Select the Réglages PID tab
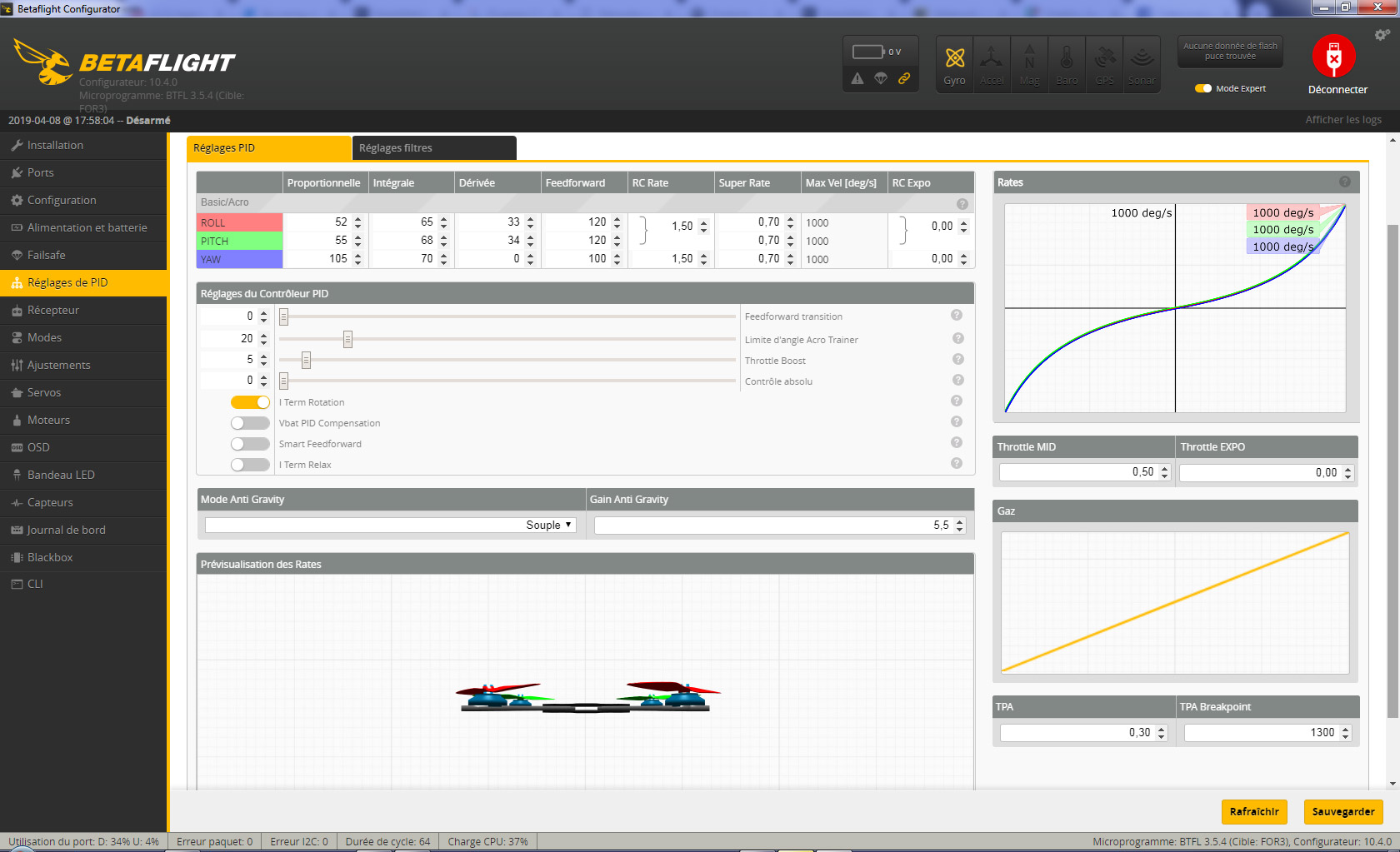The height and width of the screenshot is (852, 1400). (268, 147)
